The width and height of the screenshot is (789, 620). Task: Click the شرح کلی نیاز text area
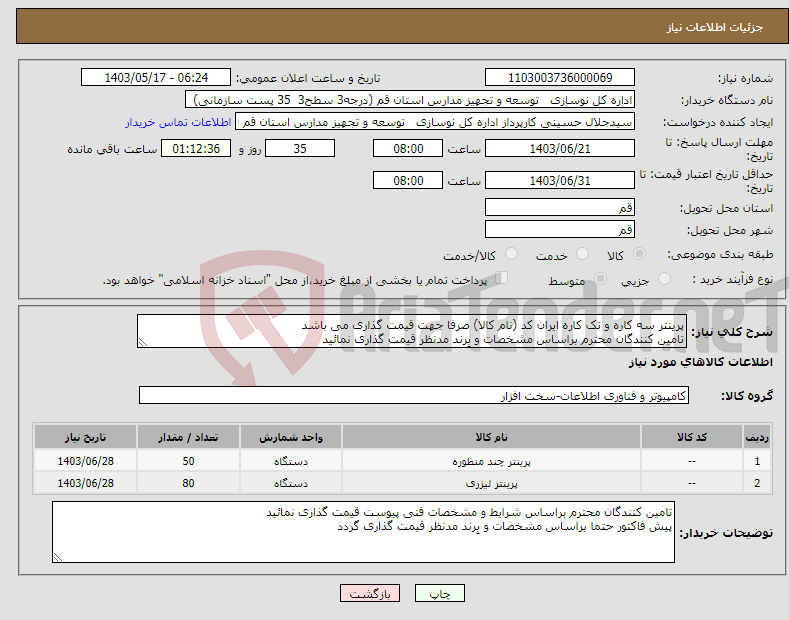coord(412,331)
